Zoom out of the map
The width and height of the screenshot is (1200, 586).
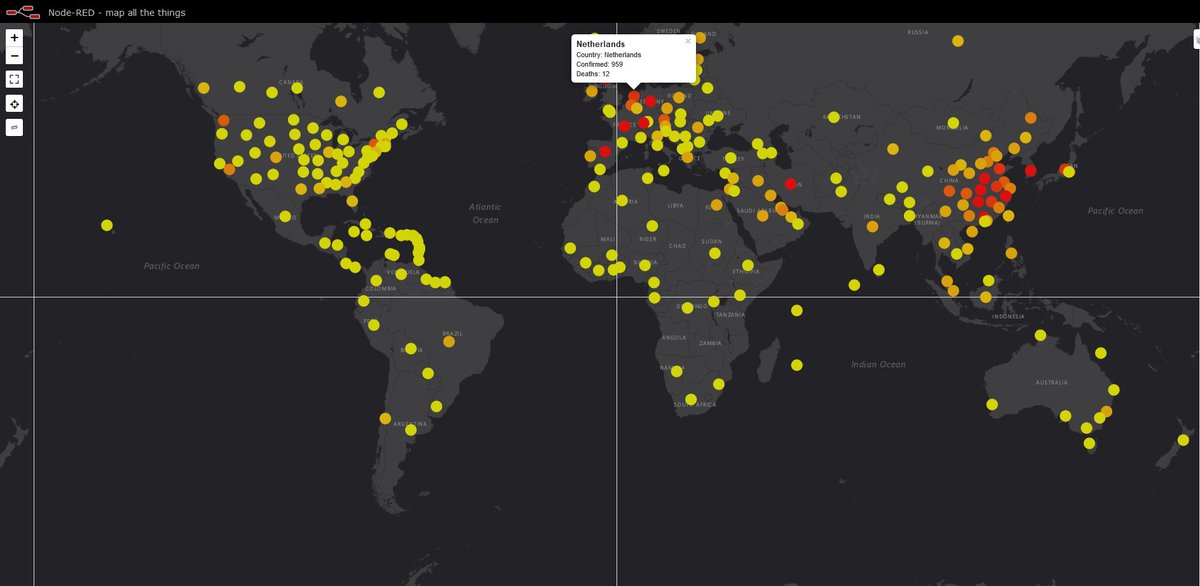[x=14, y=56]
